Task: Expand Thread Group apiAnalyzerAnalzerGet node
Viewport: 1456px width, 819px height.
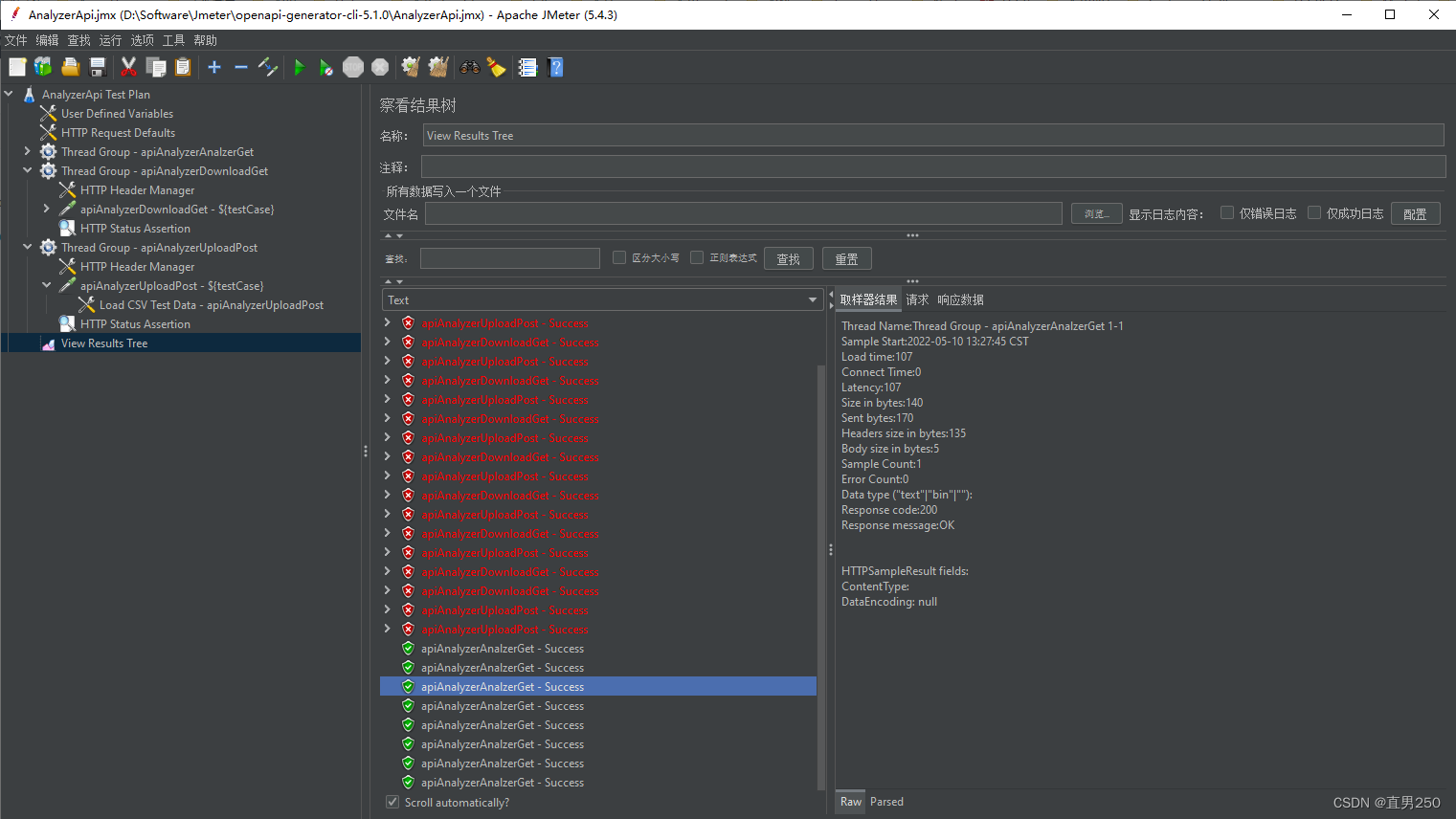Action: point(27,152)
